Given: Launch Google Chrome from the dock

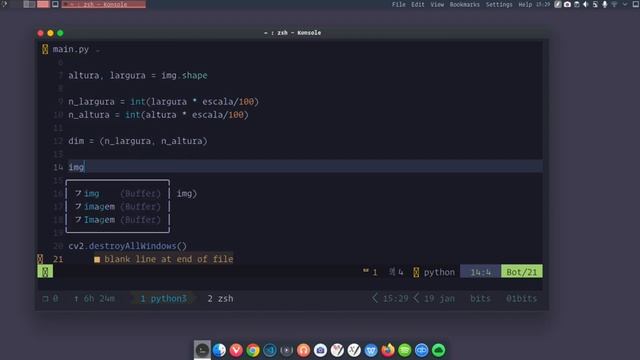Looking at the screenshot, I should [x=253, y=350].
